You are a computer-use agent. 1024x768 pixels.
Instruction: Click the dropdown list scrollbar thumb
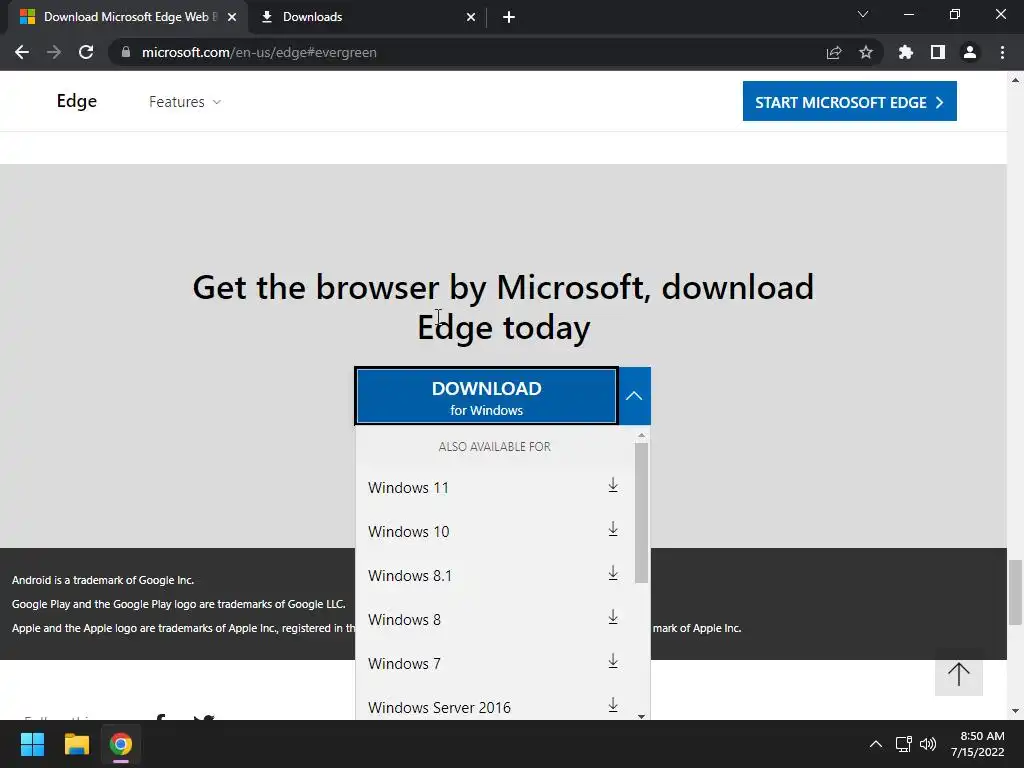tap(641, 513)
